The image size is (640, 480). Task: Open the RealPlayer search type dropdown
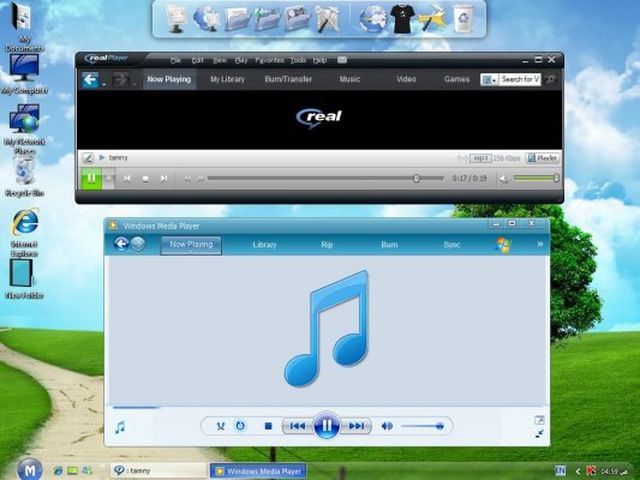tap(489, 80)
